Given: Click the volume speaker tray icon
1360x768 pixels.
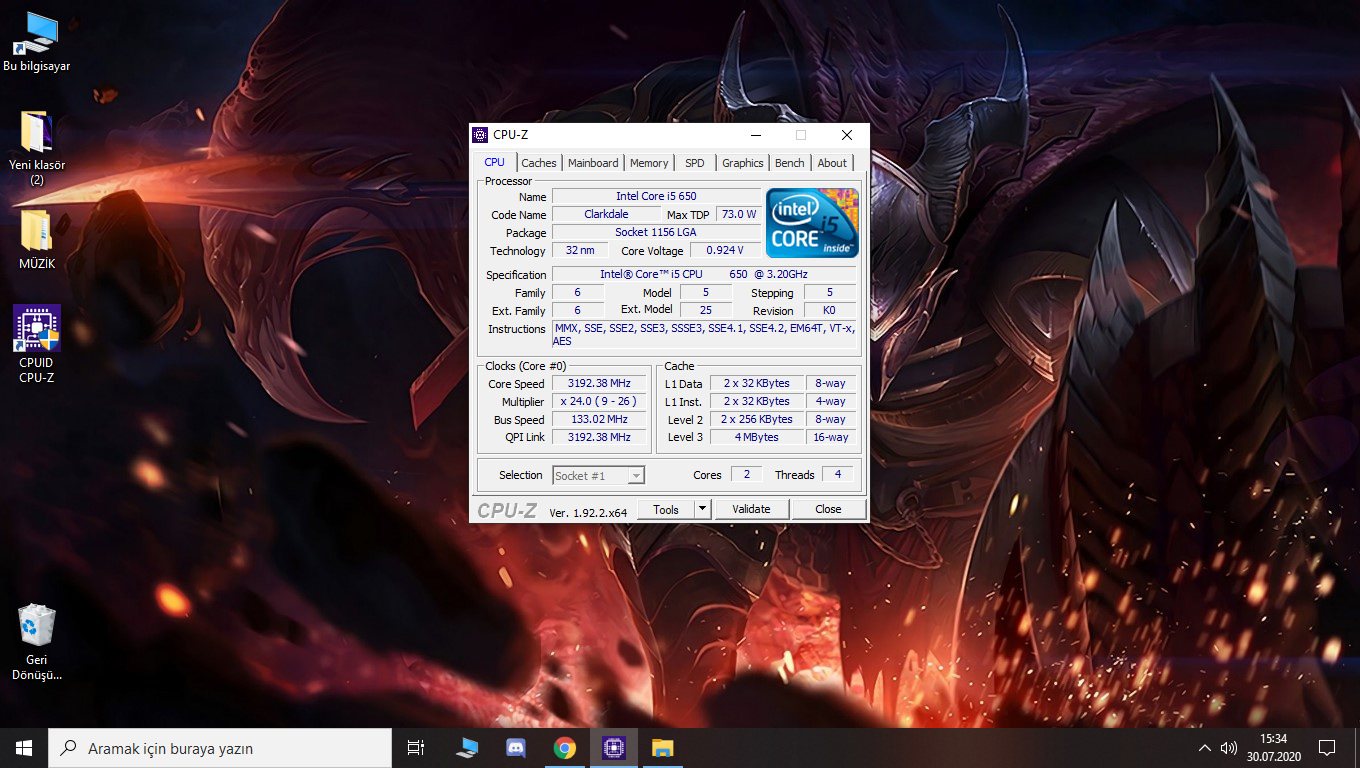Looking at the screenshot, I should click(x=1229, y=748).
